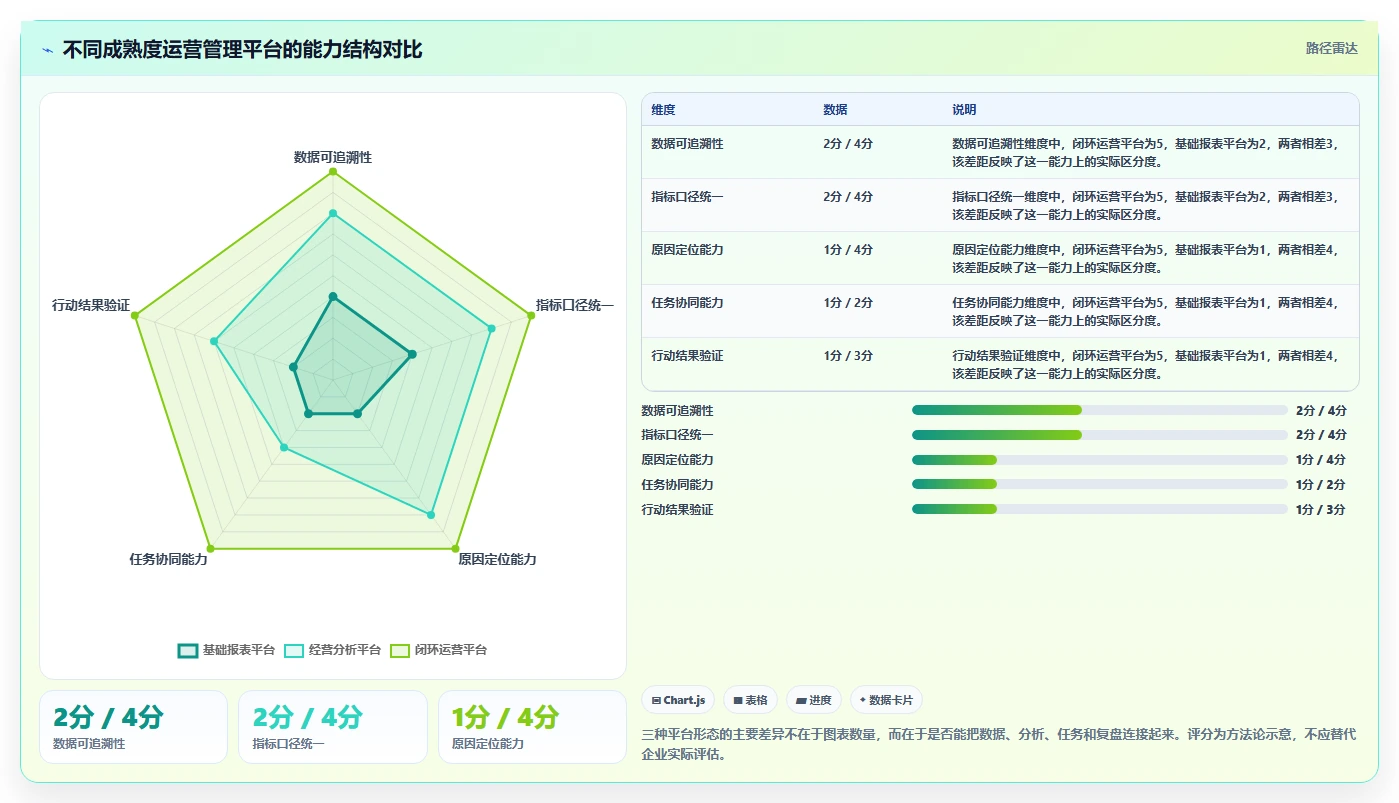Click the radar axis label 任务协同能力
Image resolution: width=1399 pixels, height=803 pixels.
point(168,560)
